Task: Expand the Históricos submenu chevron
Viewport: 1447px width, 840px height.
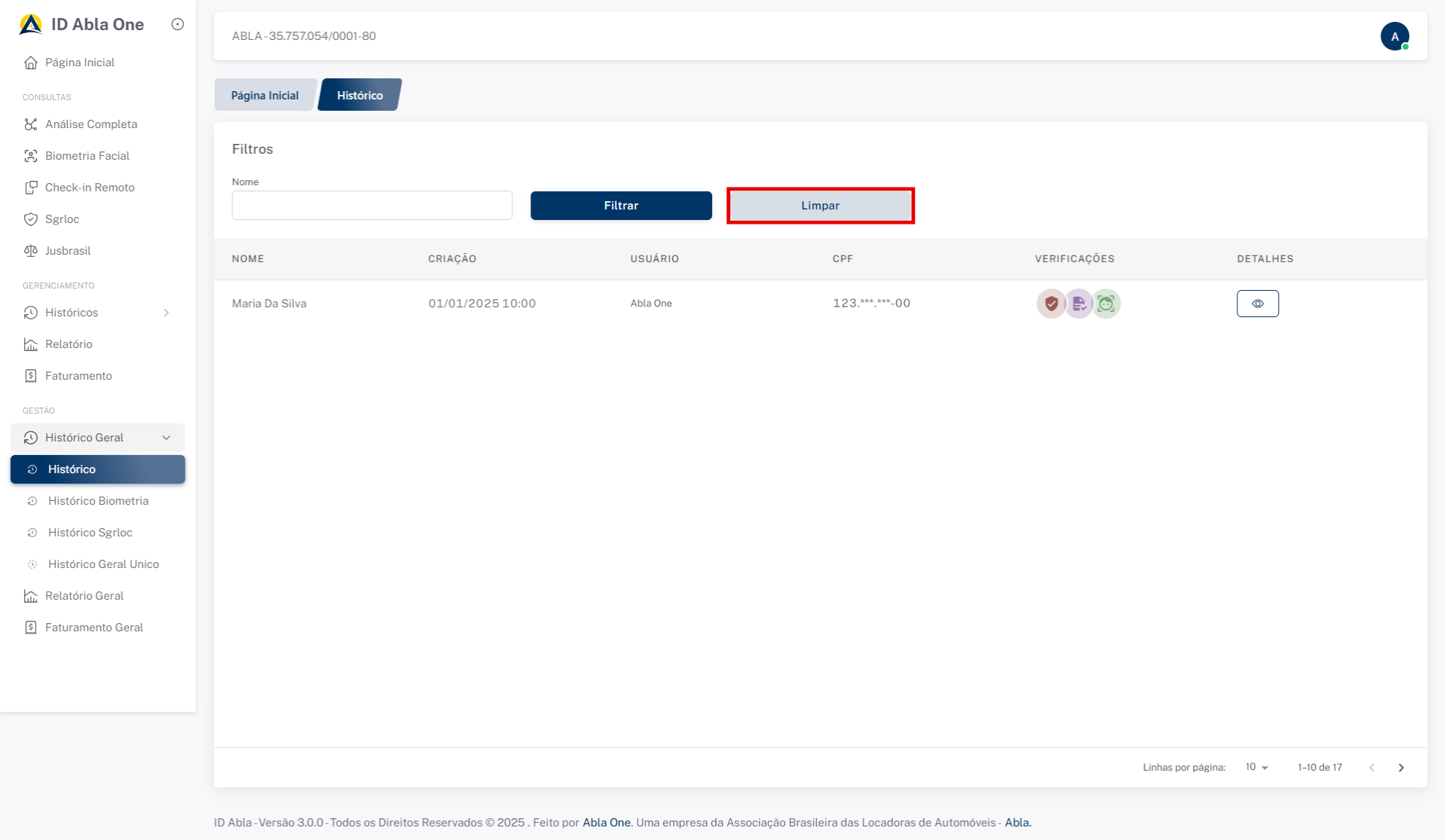Action: point(167,313)
